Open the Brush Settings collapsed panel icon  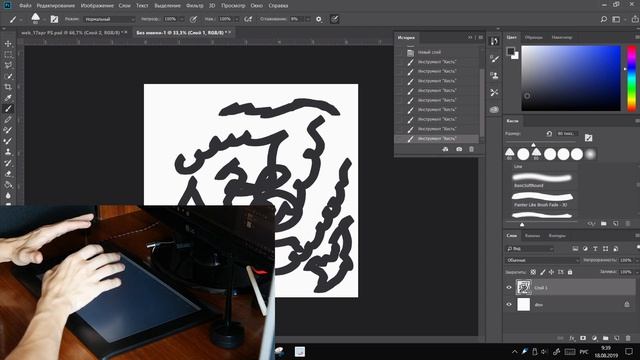tap(494, 58)
